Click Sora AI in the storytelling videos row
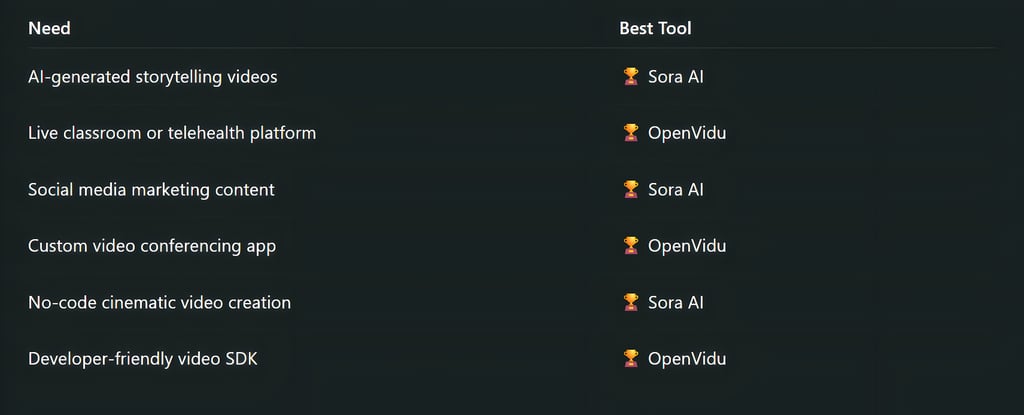The height and width of the screenshot is (415, 1024). (676, 77)
